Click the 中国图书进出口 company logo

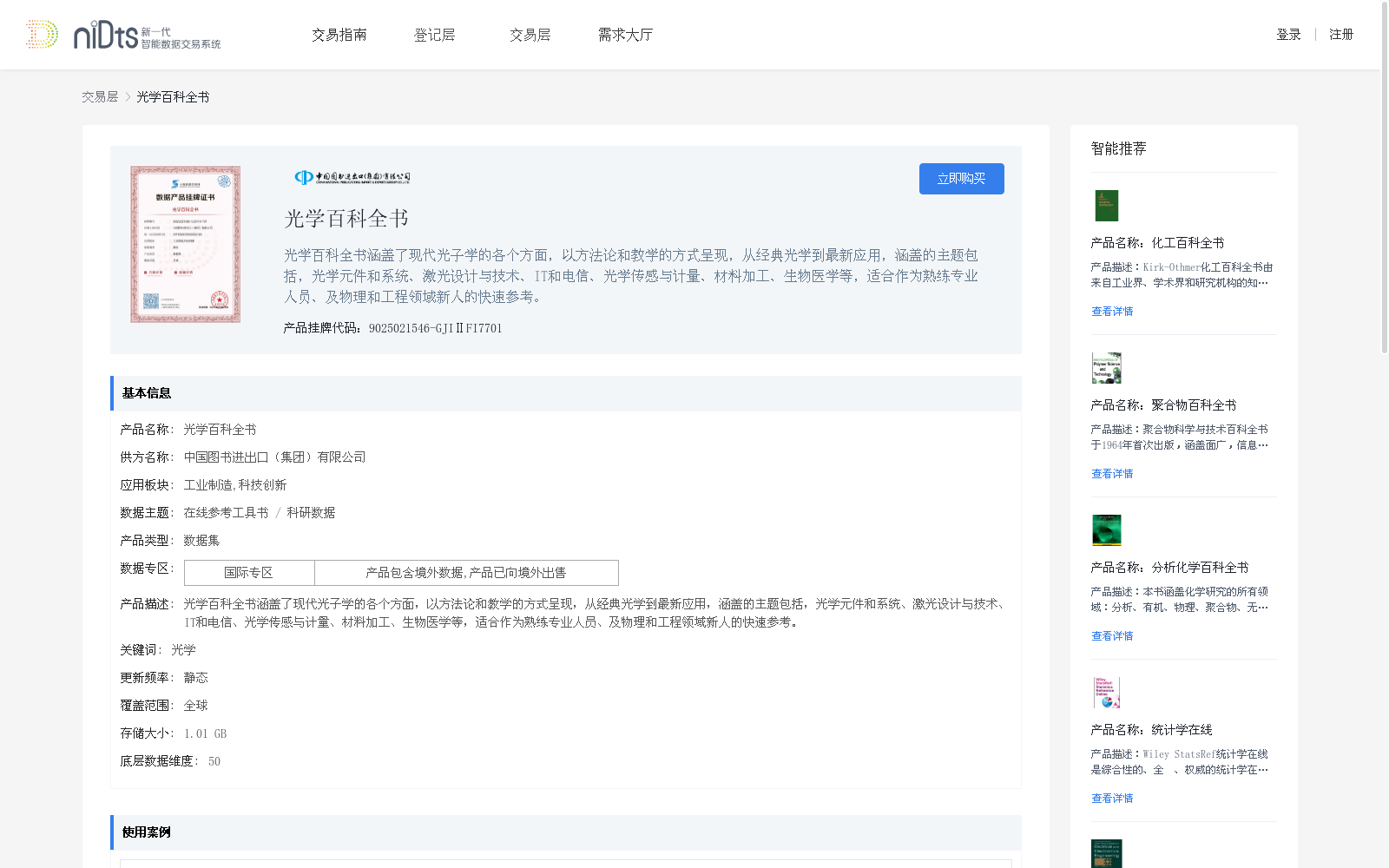click(352, 178)
